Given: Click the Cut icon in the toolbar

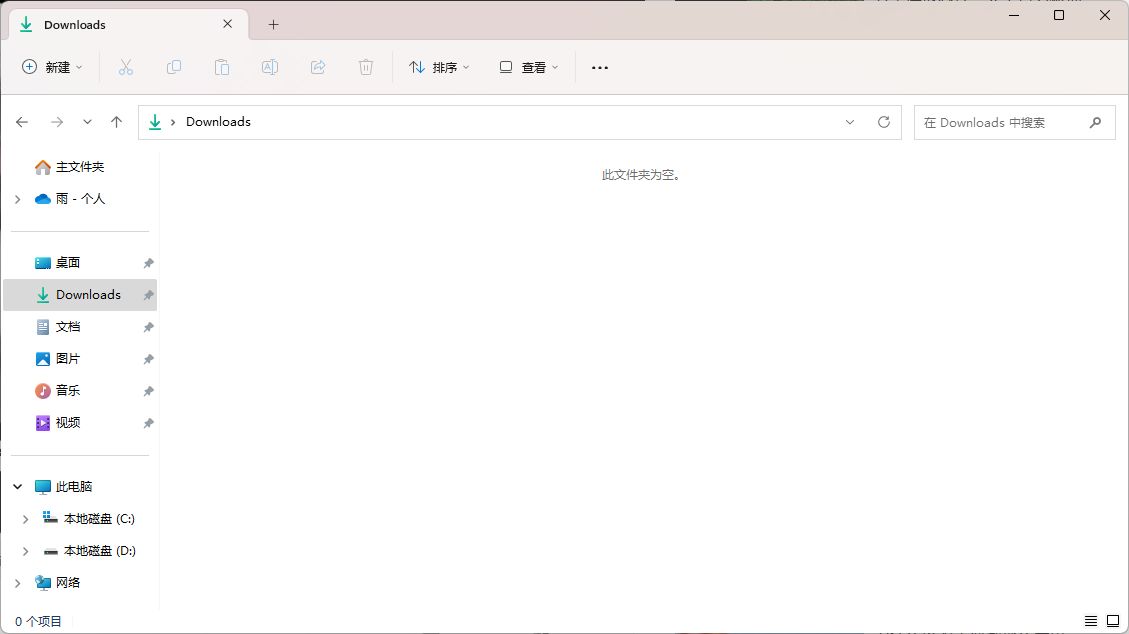Looking at the screenshot, I should point(126,66).
